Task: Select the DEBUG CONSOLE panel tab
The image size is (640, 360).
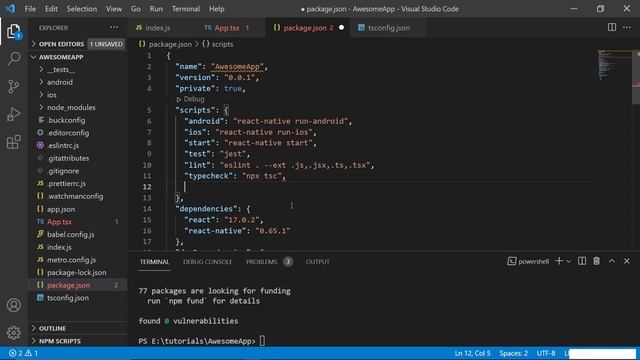Action: tap(207, 262)
